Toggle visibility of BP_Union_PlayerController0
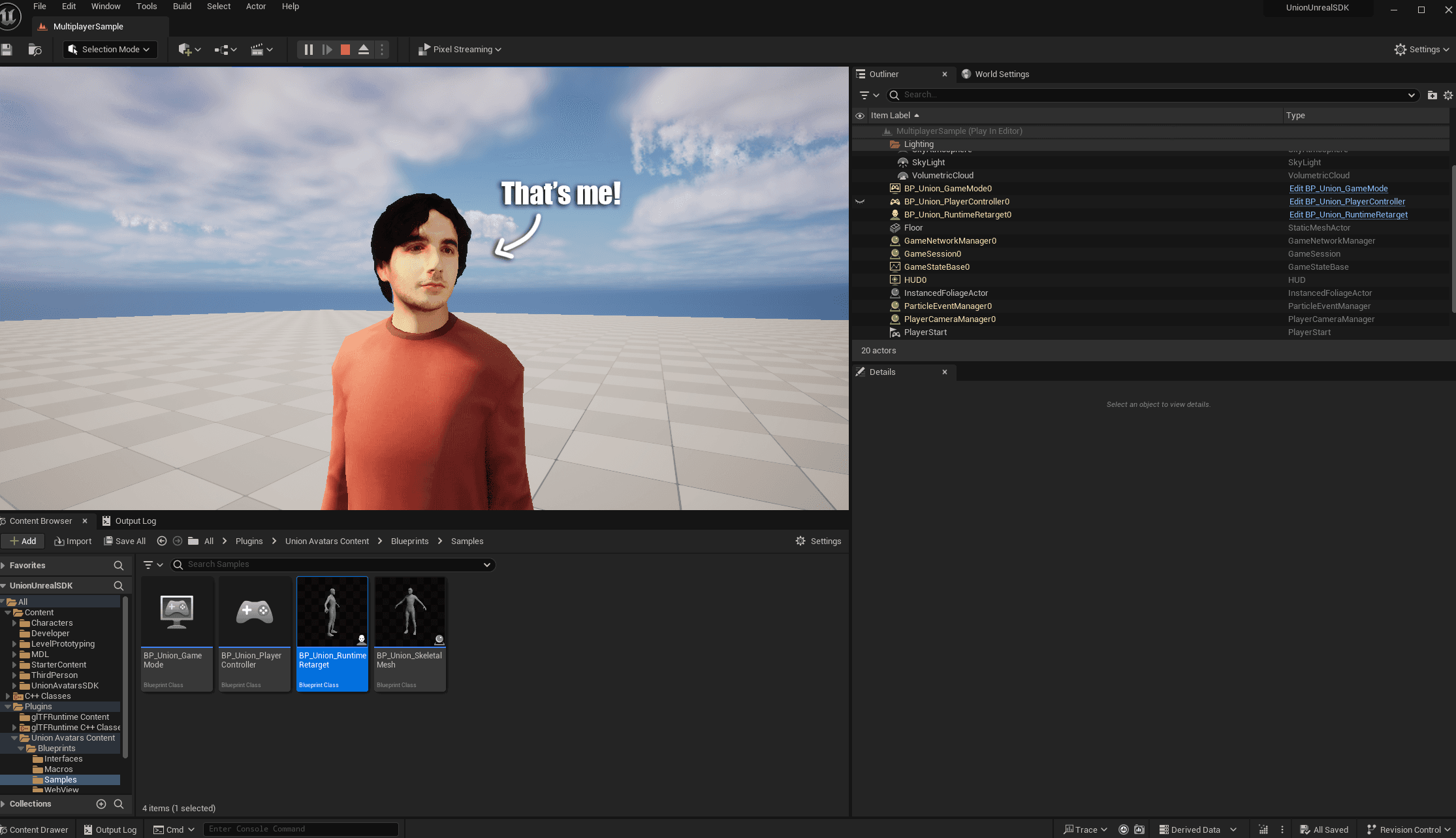The image size is (1456, 838). [860, 202]
